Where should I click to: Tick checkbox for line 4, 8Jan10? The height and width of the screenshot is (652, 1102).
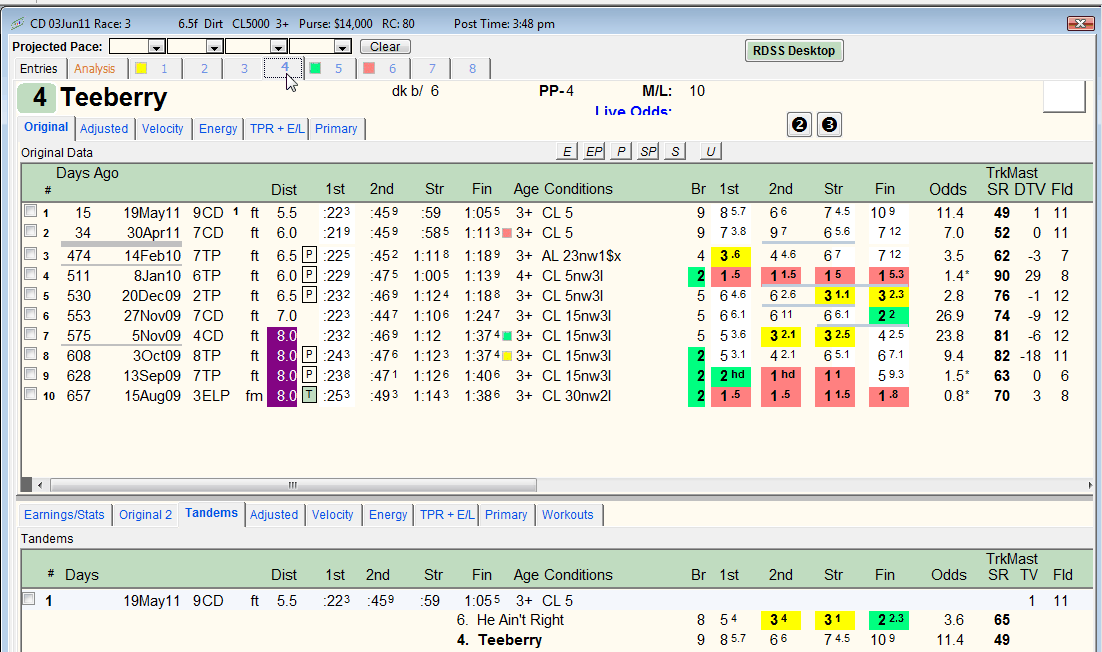[x=30, y=273]
